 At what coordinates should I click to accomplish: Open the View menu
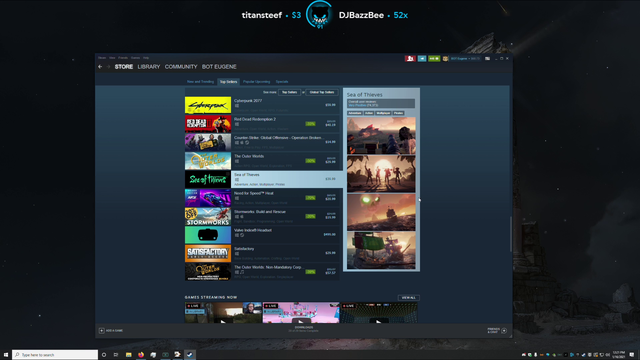point(112,58)
